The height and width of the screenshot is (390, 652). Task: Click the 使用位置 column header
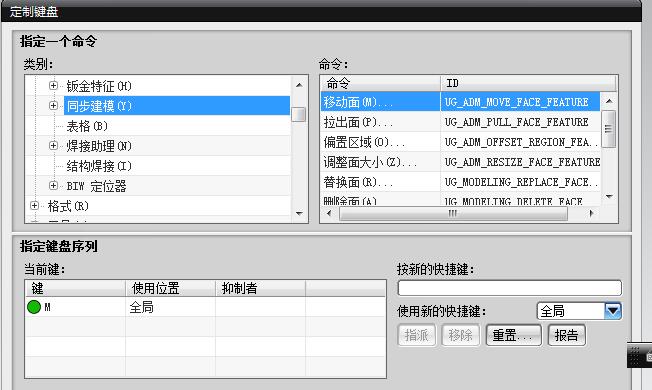tap(170, 288)
